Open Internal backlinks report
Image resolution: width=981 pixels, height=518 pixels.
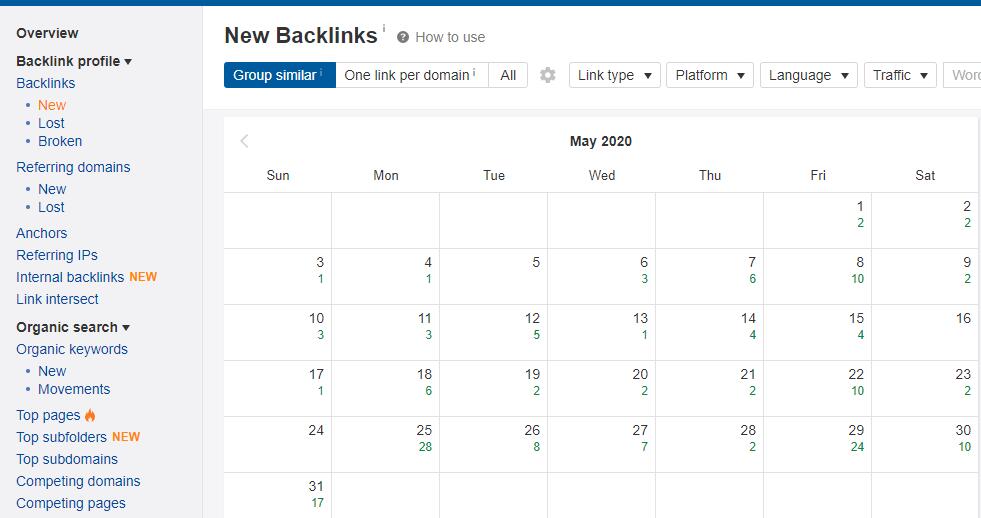tap(70, 277)
